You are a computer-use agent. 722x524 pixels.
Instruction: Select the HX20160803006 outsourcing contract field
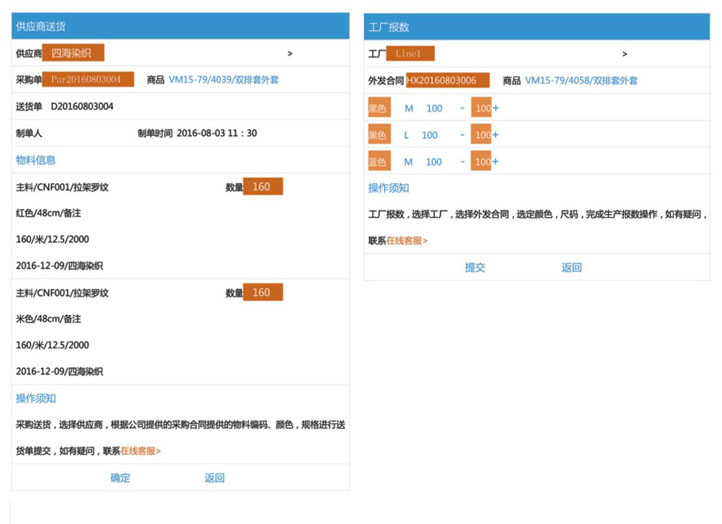pos(447,80)
